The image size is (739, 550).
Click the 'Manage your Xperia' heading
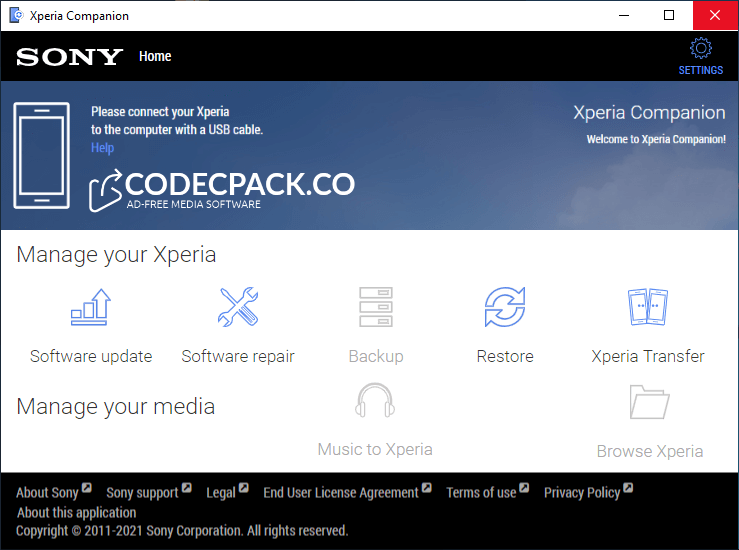click(116, 255)
